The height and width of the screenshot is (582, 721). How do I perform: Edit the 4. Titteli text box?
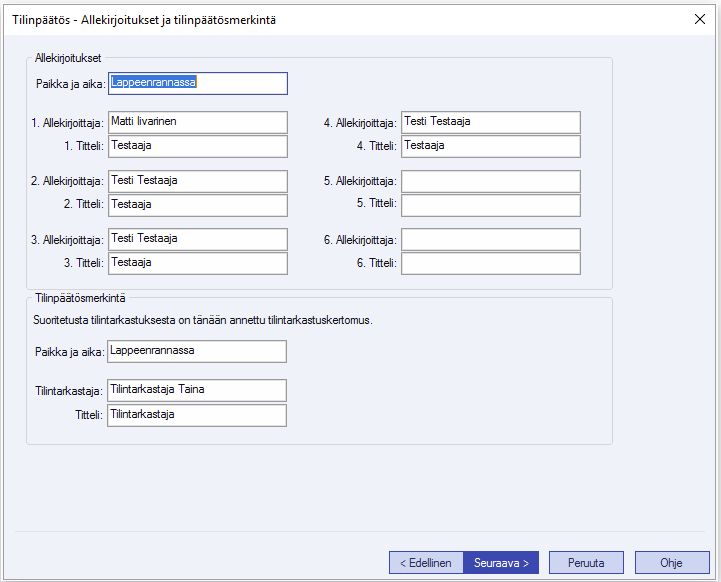[490, 146]
